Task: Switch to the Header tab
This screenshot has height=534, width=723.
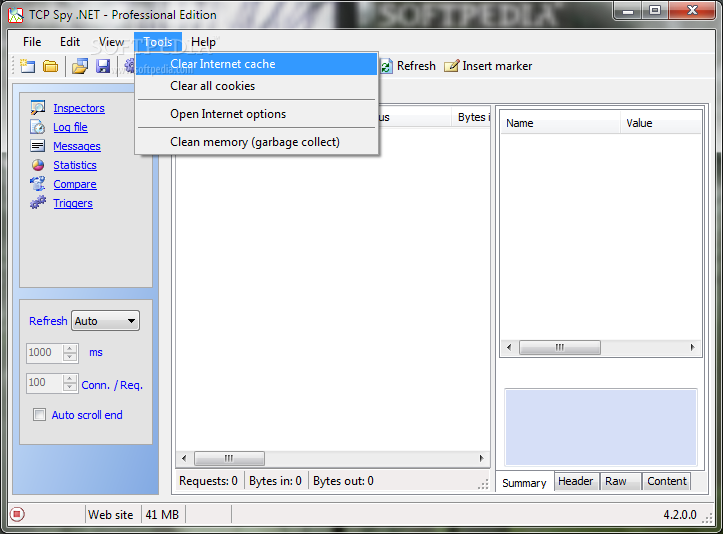Action: pyautogui.click(x=575, y=481)
